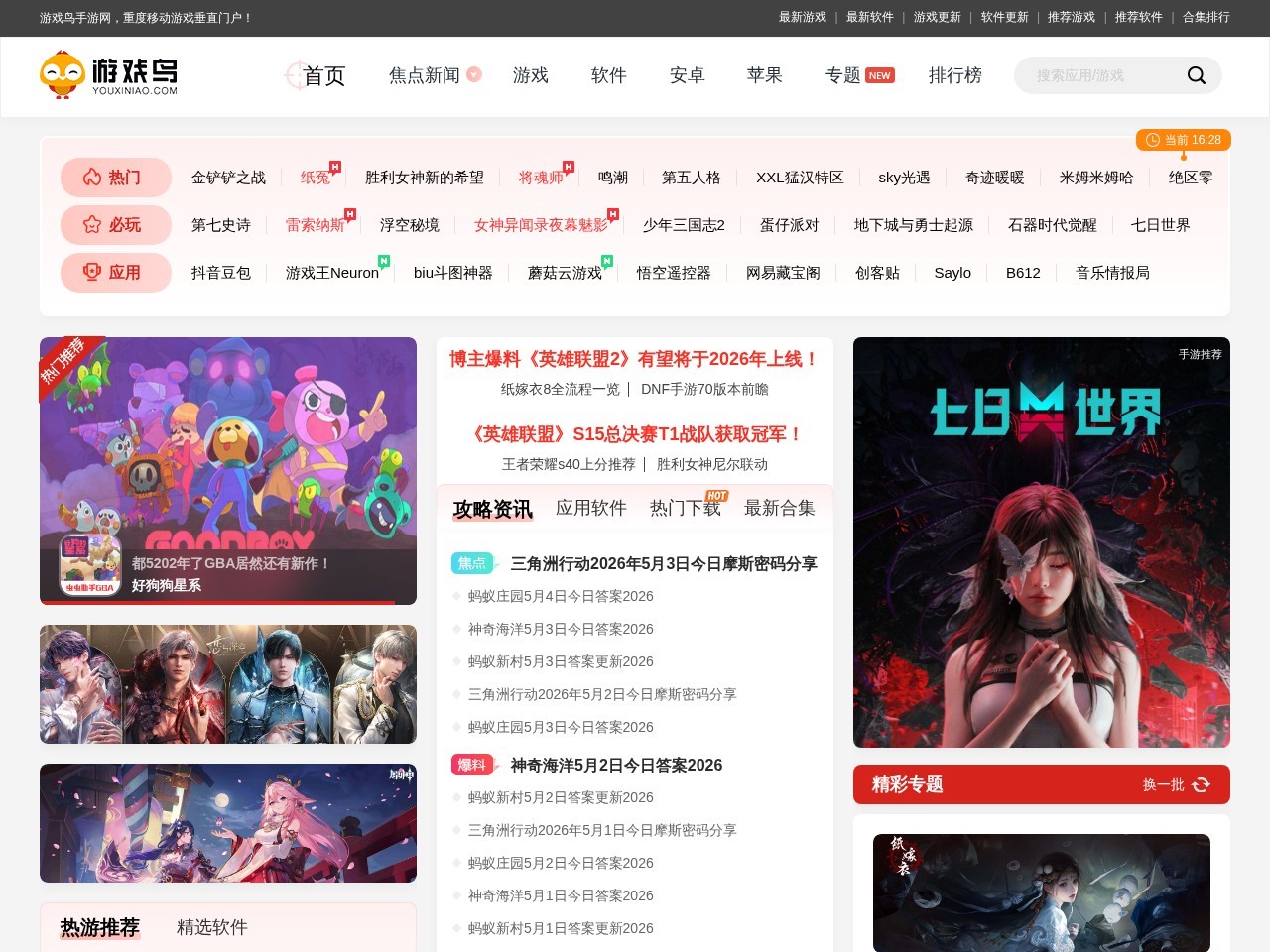
Task: Open the 好狗狗星系 featured banner
Action: 228,471
